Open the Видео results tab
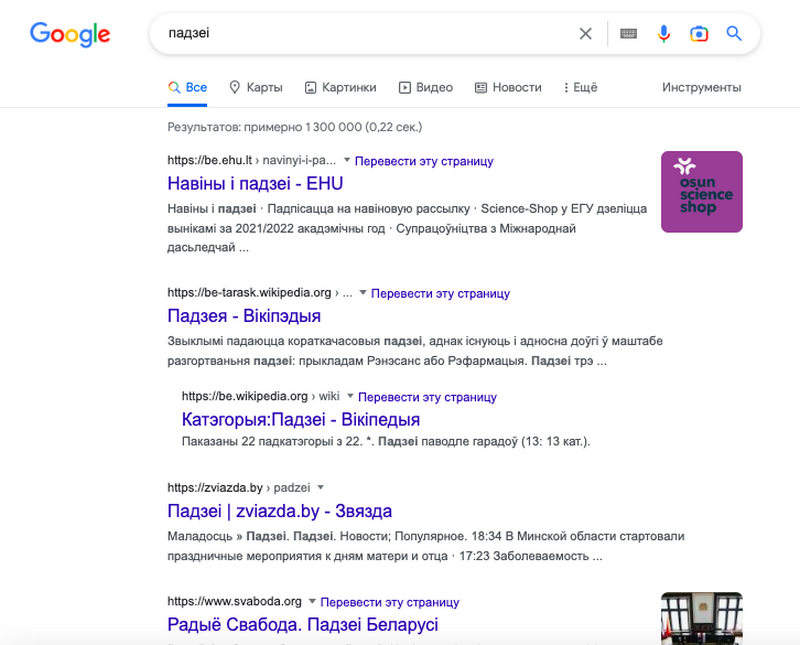800x645 pixels. 426,88
